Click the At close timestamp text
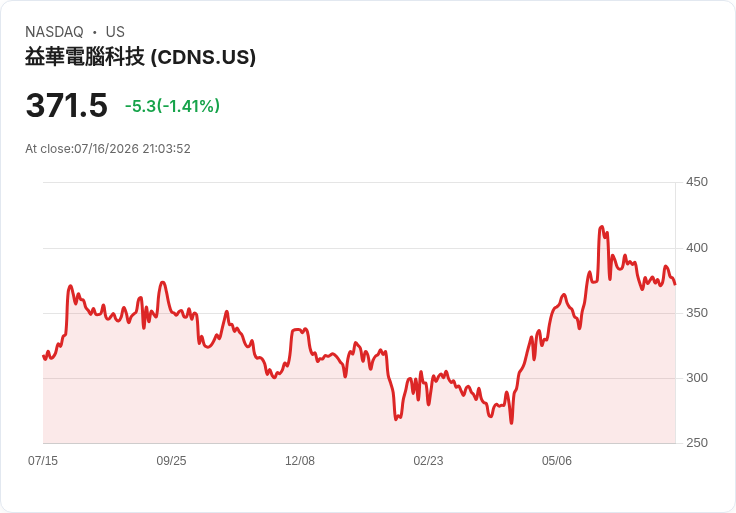The width and height of the screenshot is (736, 513). (x=108, y=149)
